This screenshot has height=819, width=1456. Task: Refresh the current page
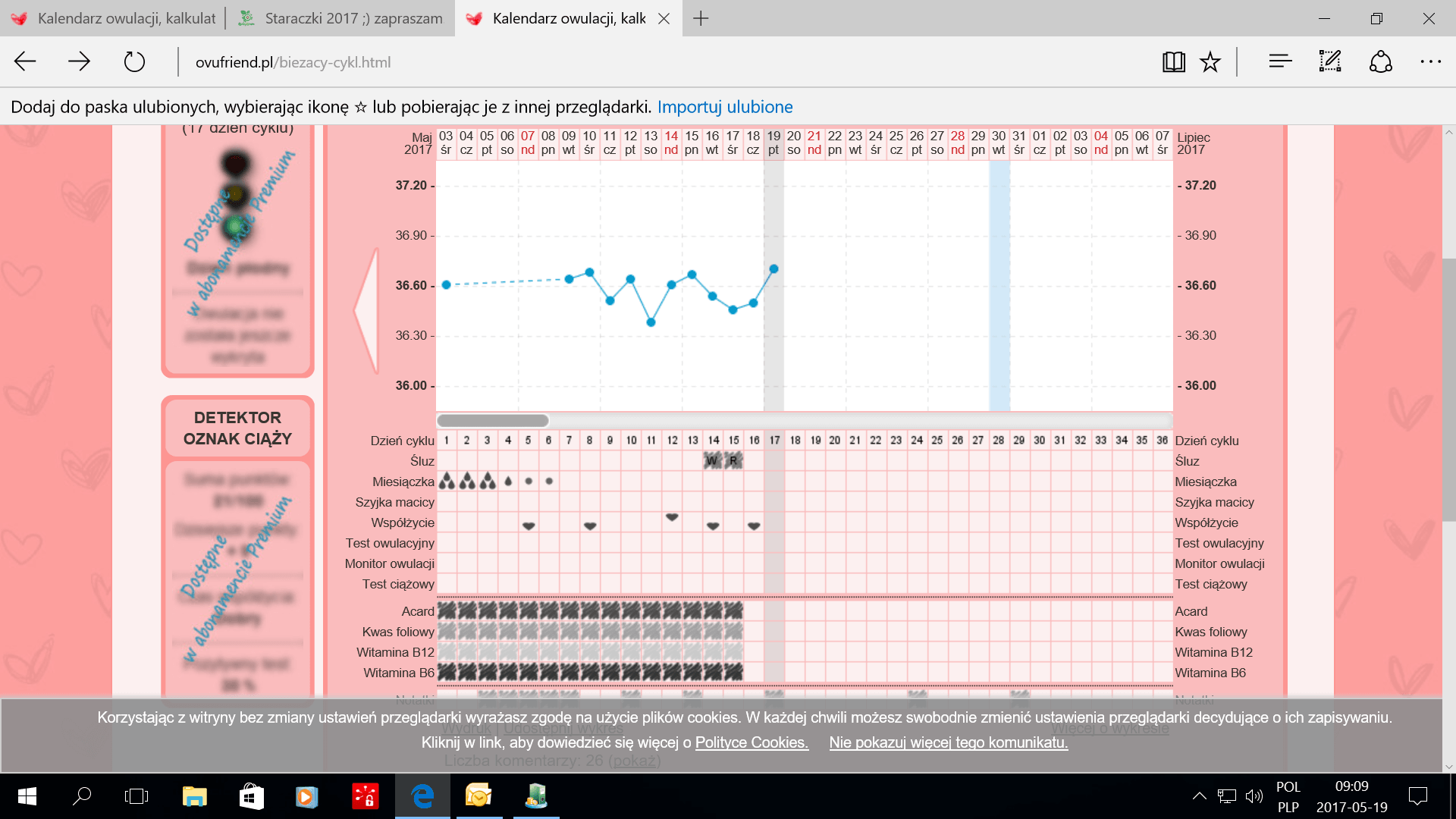(134, 61)
